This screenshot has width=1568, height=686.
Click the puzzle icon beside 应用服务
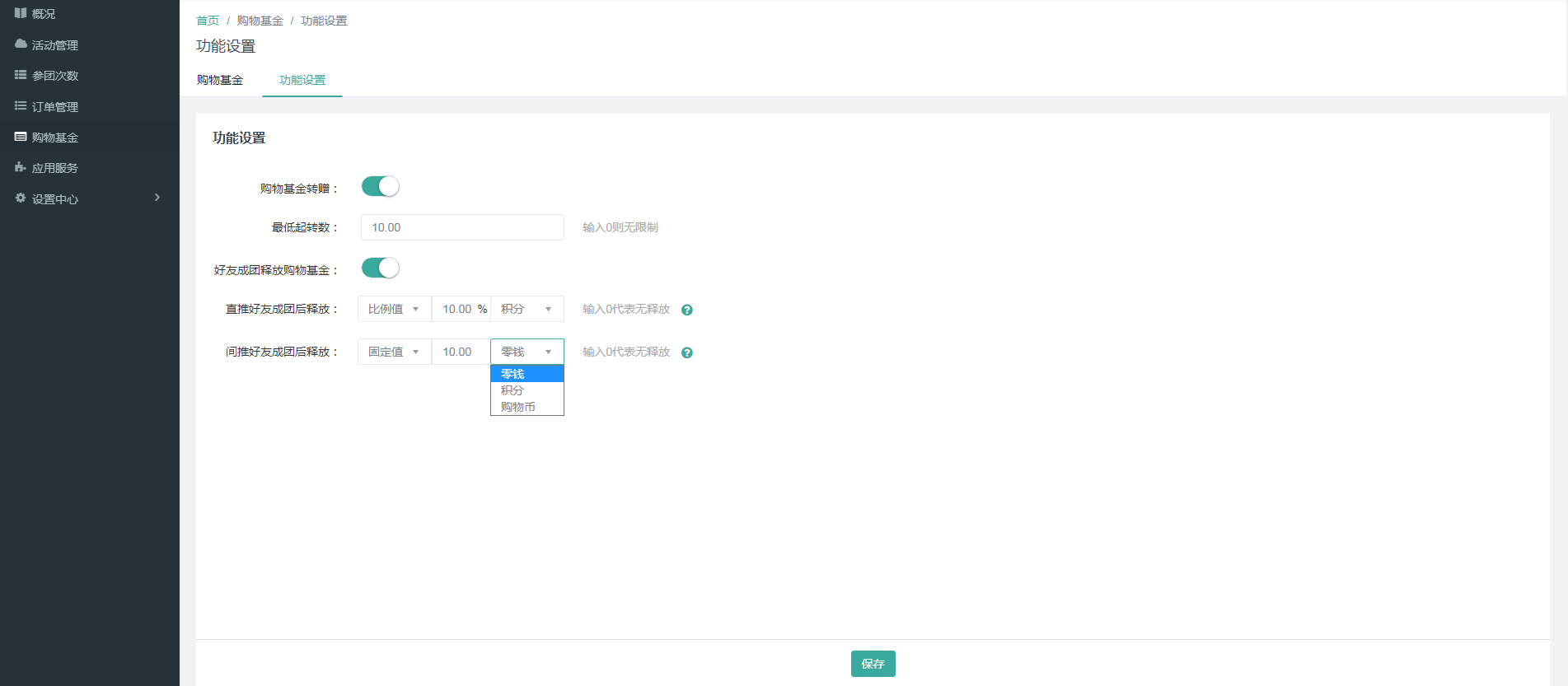click(21, 167)
